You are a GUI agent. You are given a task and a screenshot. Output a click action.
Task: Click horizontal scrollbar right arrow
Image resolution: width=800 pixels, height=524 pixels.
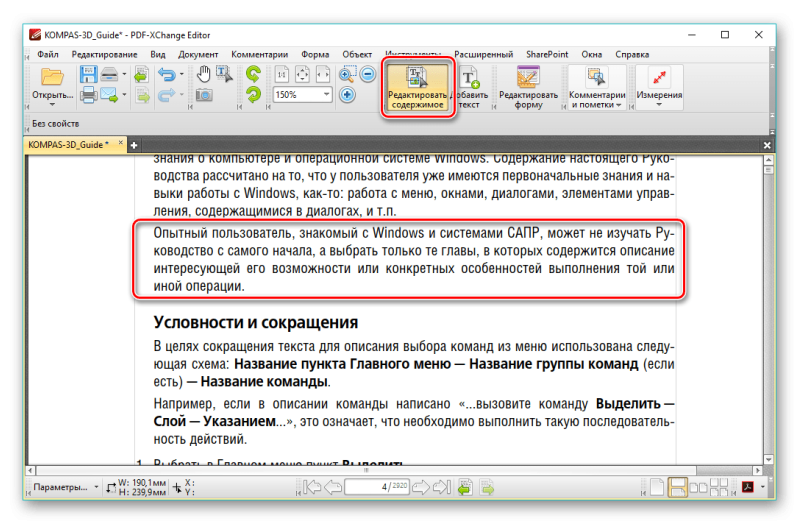tap(758, 470)
